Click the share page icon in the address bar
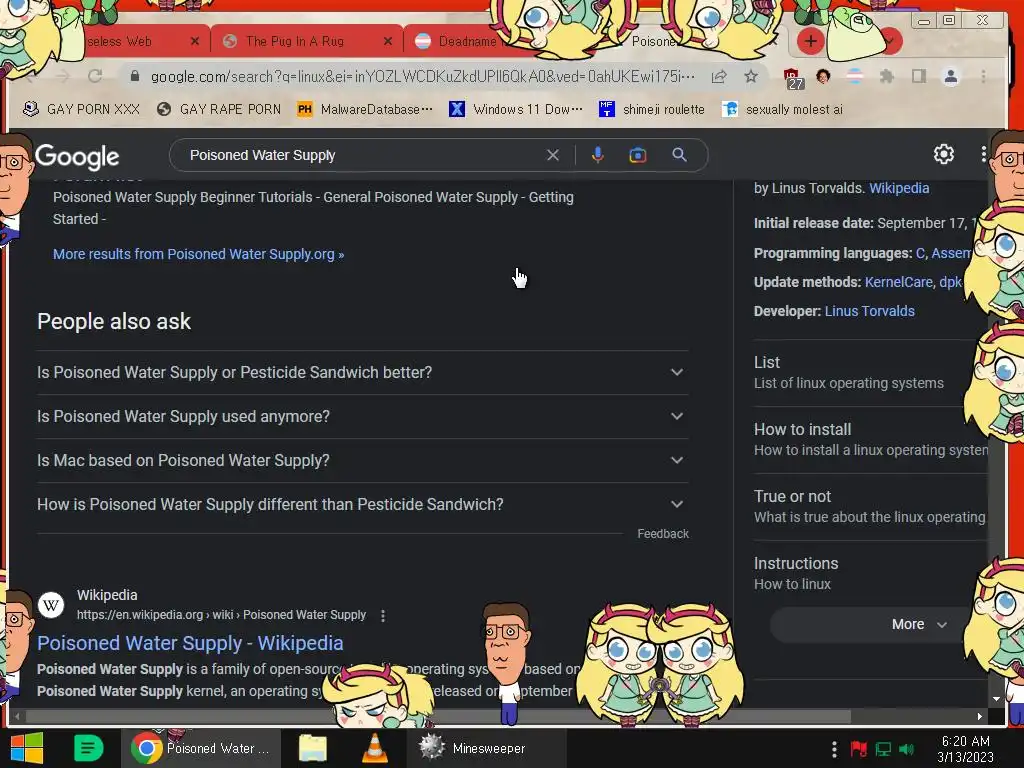Viewport: 1024px width, 768px height. (719, 76)
